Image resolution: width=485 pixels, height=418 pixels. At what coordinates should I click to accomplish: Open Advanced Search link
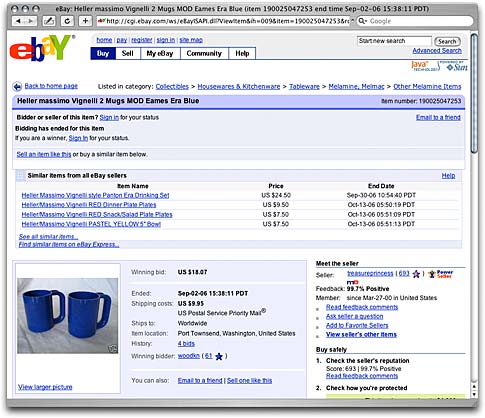[437, 51]
